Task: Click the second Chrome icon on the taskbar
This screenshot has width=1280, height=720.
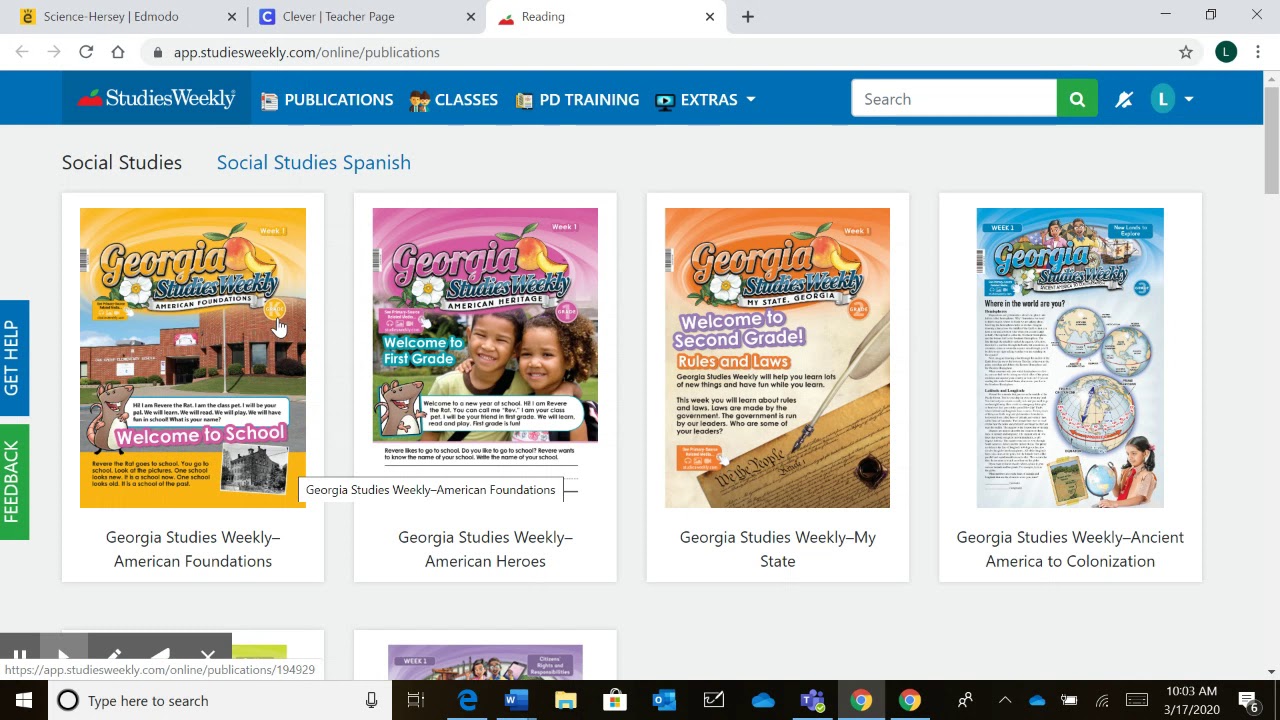Action: click(910, 700)
